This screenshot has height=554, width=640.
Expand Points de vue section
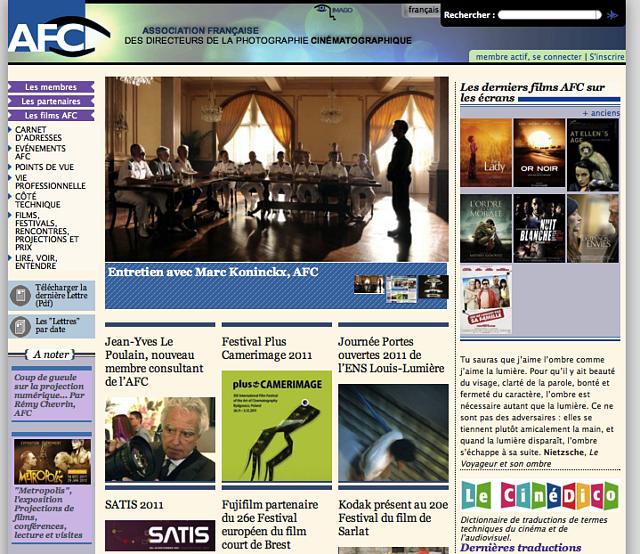click(44, 167)
